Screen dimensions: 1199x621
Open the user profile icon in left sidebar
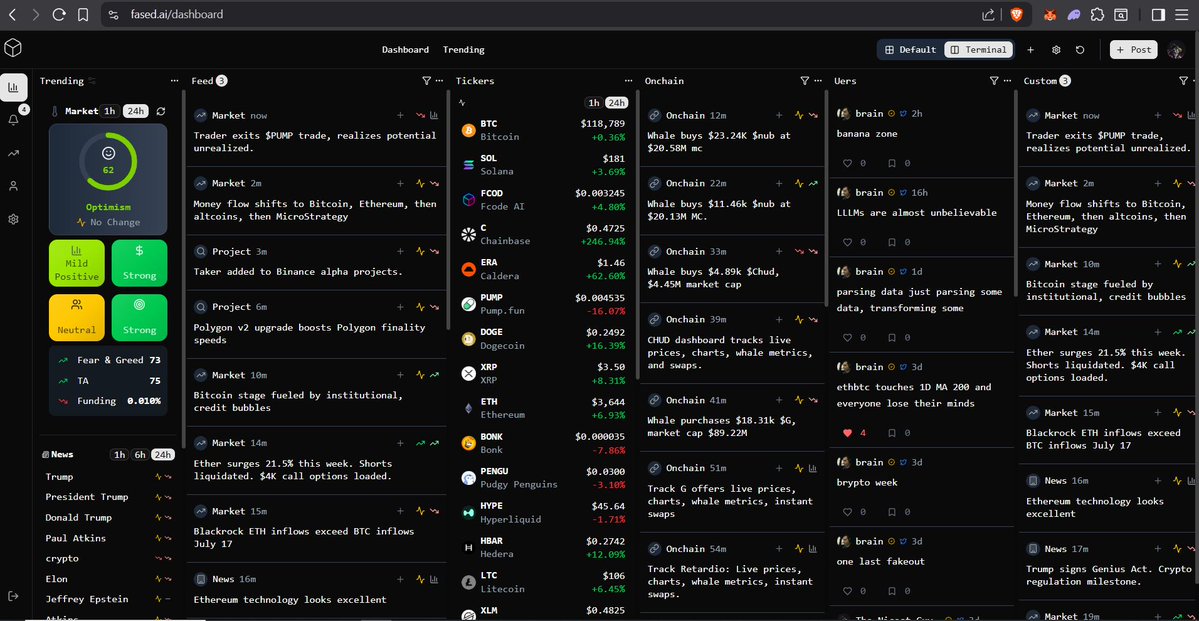13,186
